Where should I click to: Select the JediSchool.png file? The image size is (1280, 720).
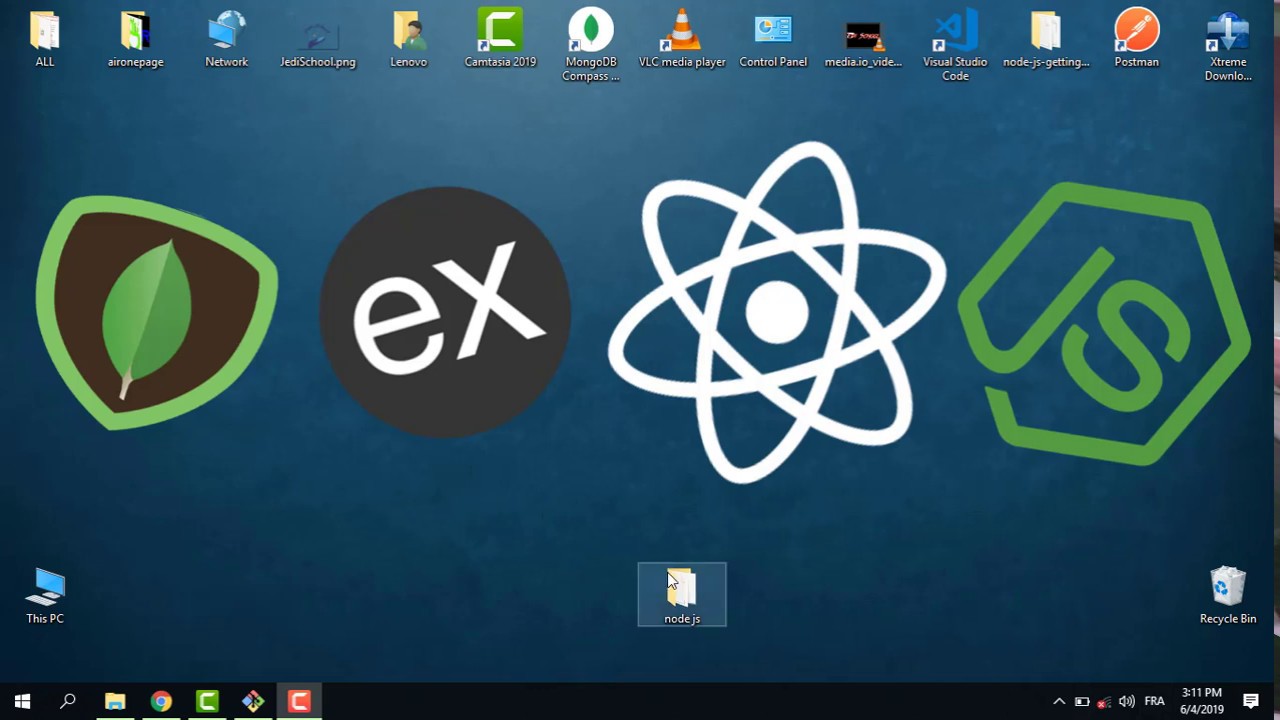pos(318,40)
